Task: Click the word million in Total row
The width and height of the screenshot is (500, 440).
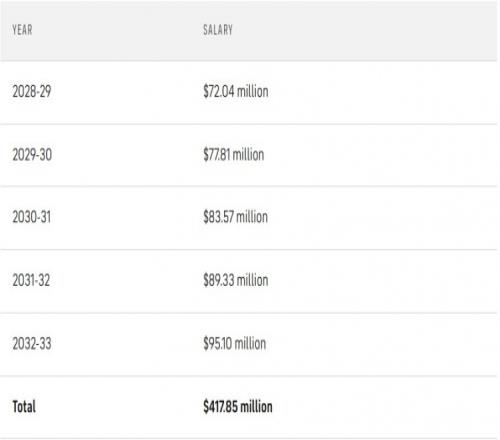Action: click(x=256, y=407)
